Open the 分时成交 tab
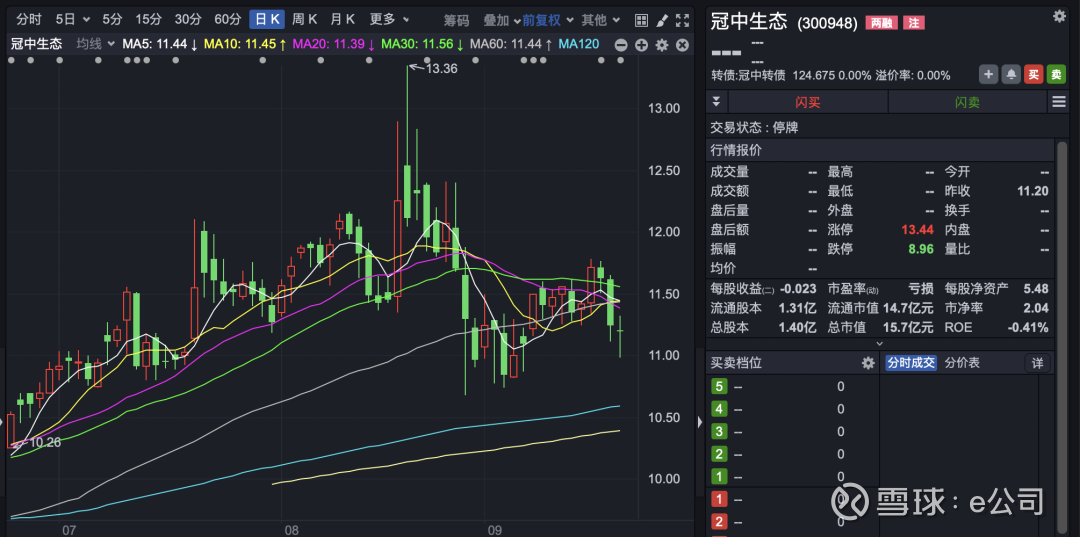Image resolution: width=1080 pixels, height=537 pixels. coord(910,363)
